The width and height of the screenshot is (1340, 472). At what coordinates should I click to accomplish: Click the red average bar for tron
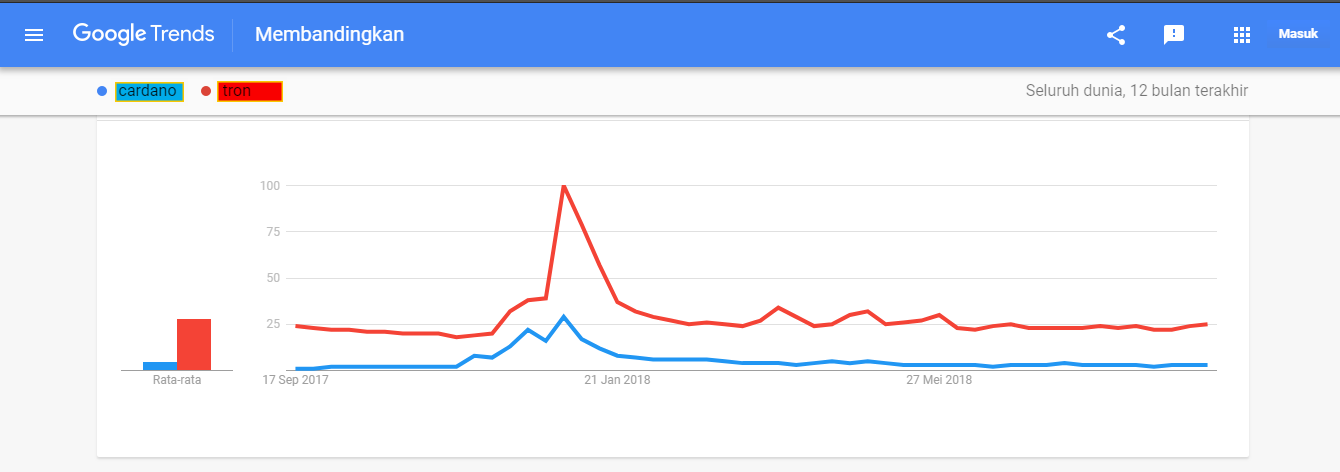194,344
